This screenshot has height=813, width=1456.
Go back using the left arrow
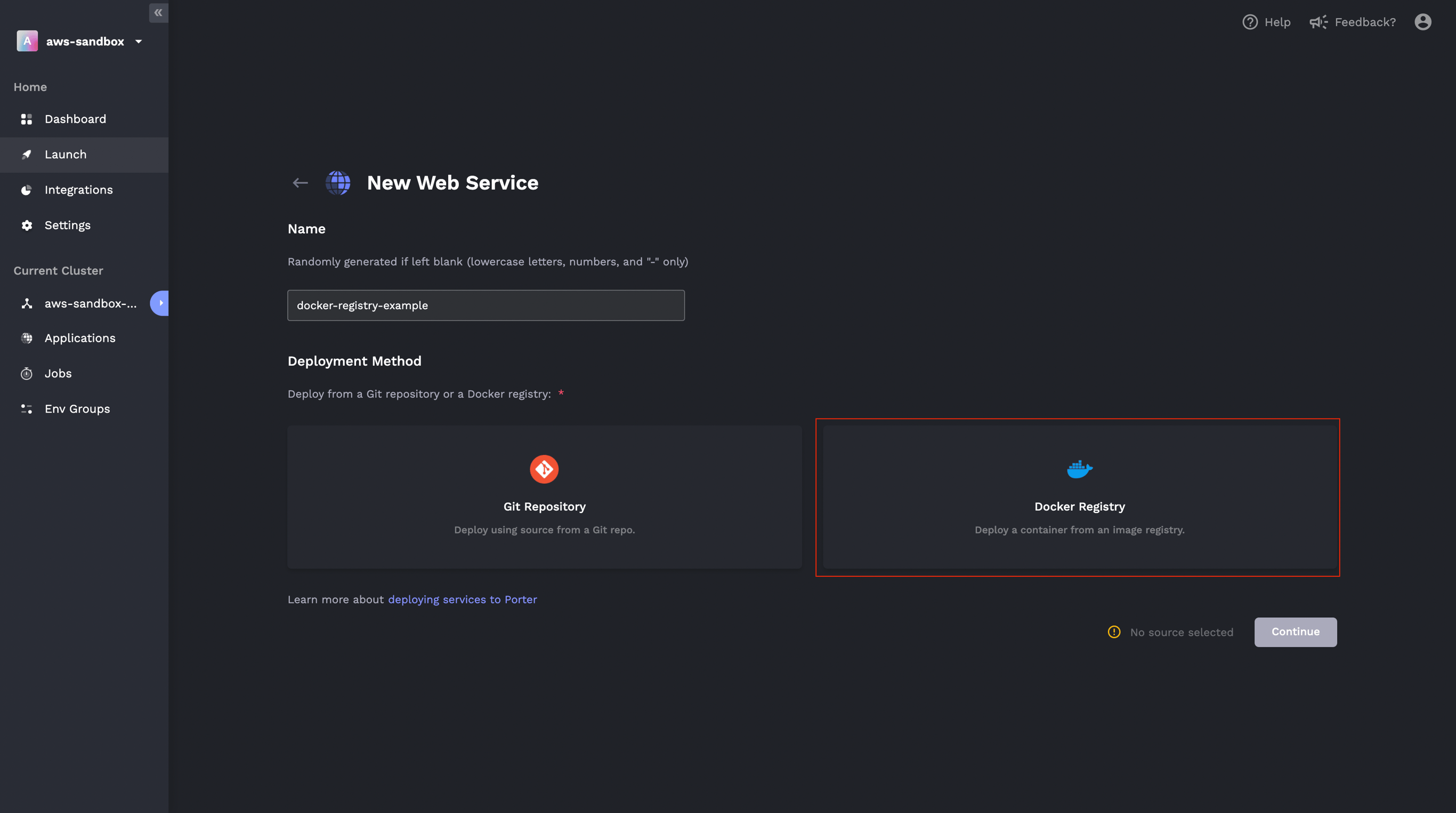tap(300, 183)
